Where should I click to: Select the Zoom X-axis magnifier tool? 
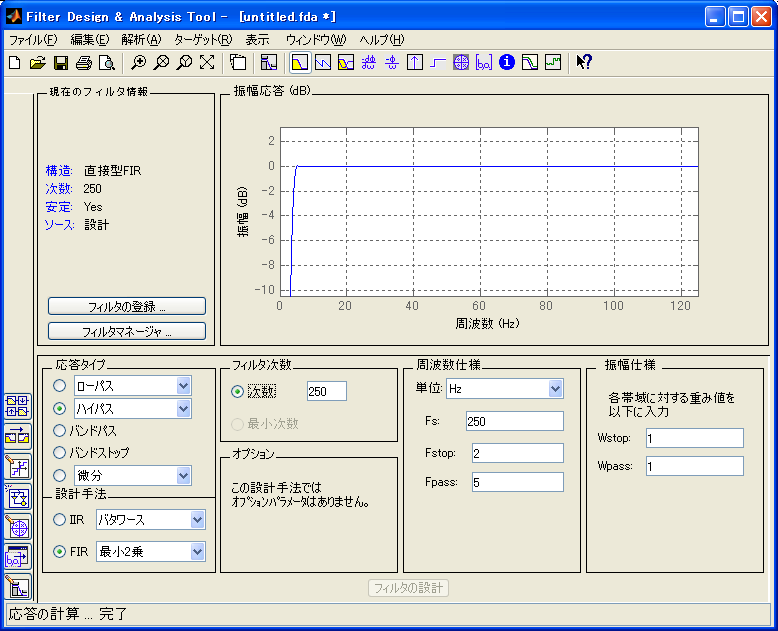161,63
